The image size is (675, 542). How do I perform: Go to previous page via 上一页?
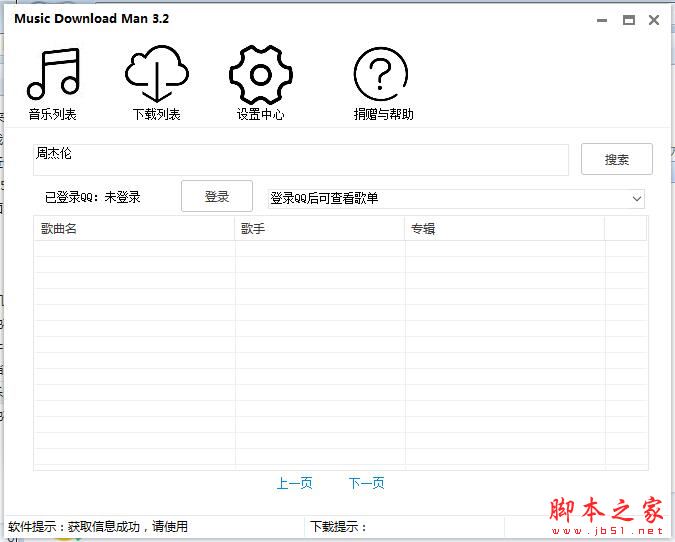(294, 484)
